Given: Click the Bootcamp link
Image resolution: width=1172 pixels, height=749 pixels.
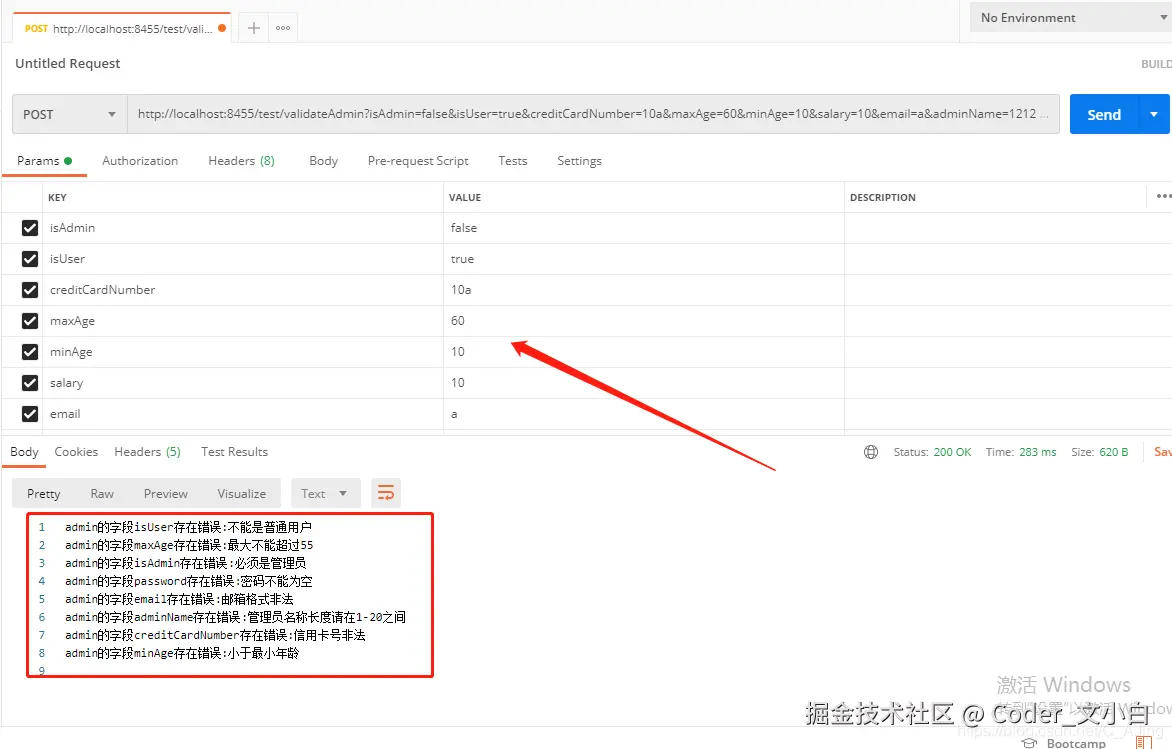Looking at the screenshot, I should click(x=1076, y=743).
